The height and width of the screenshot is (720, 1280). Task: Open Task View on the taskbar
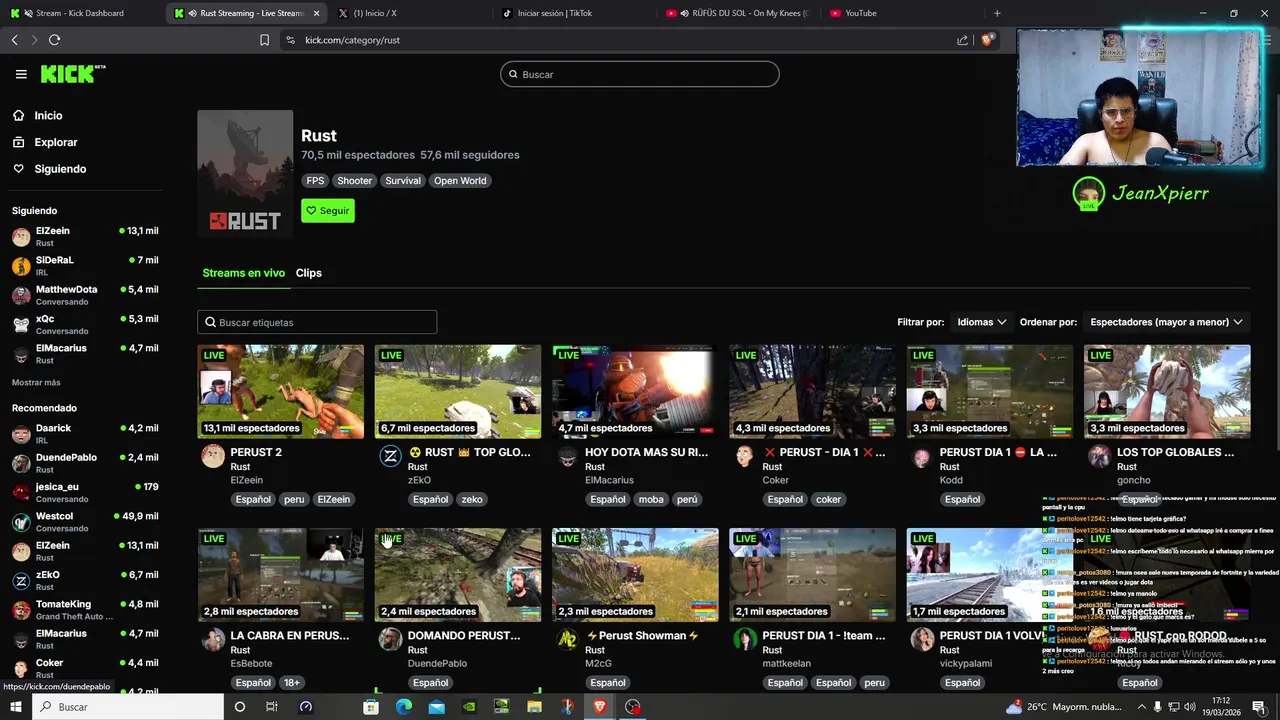coord(271,707)
